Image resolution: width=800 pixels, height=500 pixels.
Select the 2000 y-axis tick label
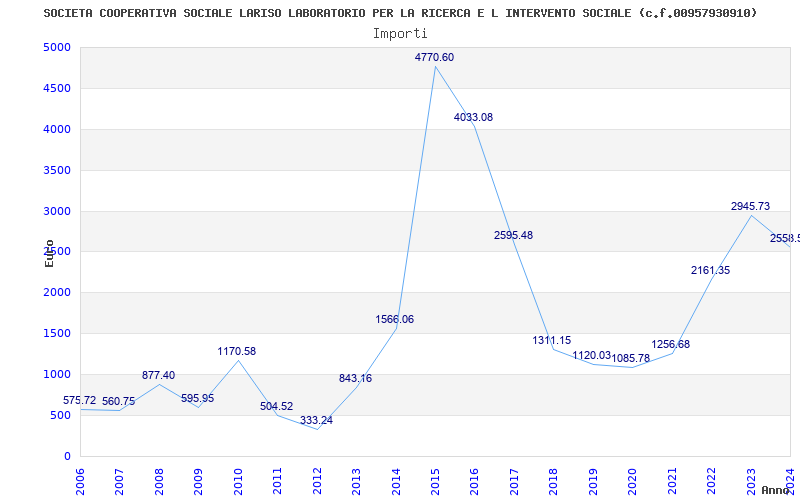pyautogui.click(x=57, y=292)
